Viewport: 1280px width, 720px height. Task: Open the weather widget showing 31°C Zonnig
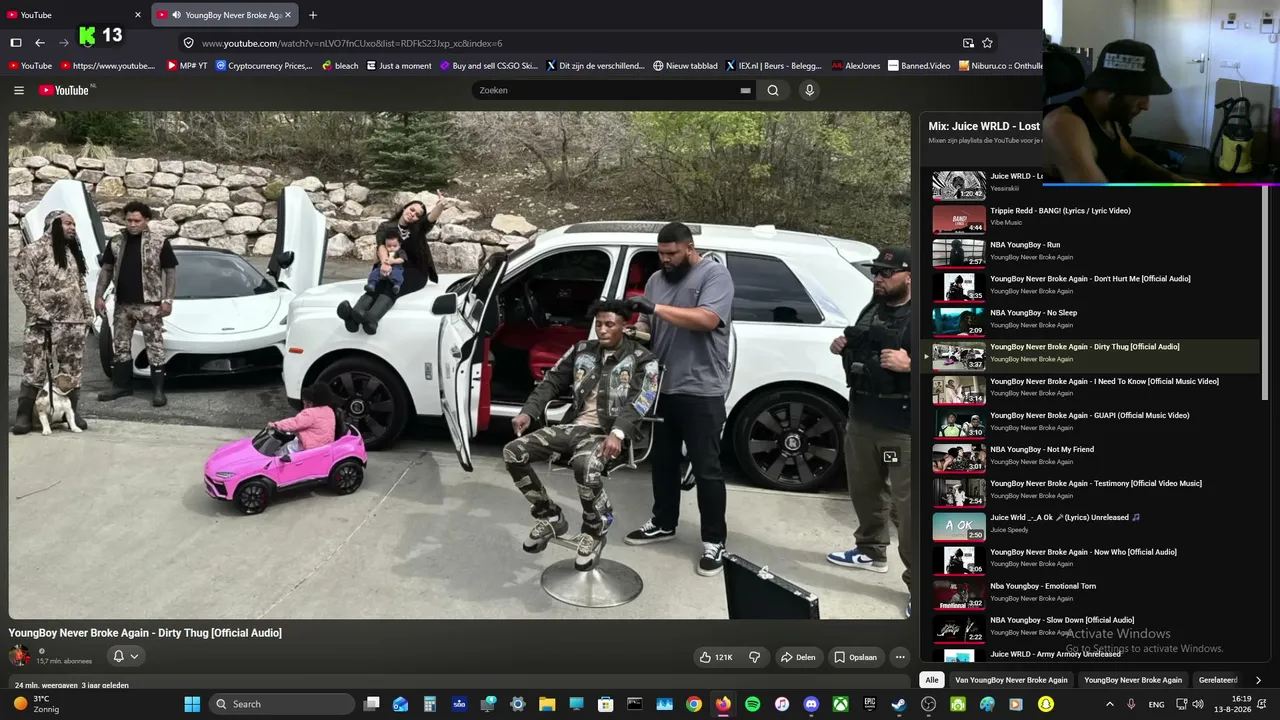36,704
